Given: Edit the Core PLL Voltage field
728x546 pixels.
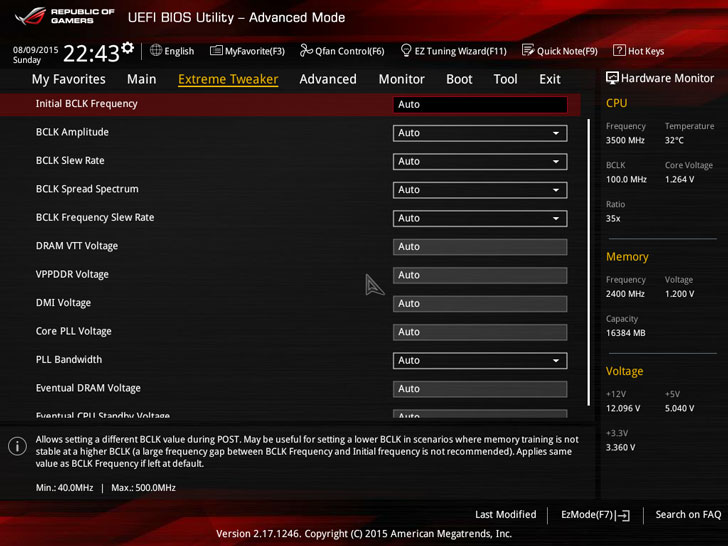Looking at the screenshot, I should click(480, 332).
